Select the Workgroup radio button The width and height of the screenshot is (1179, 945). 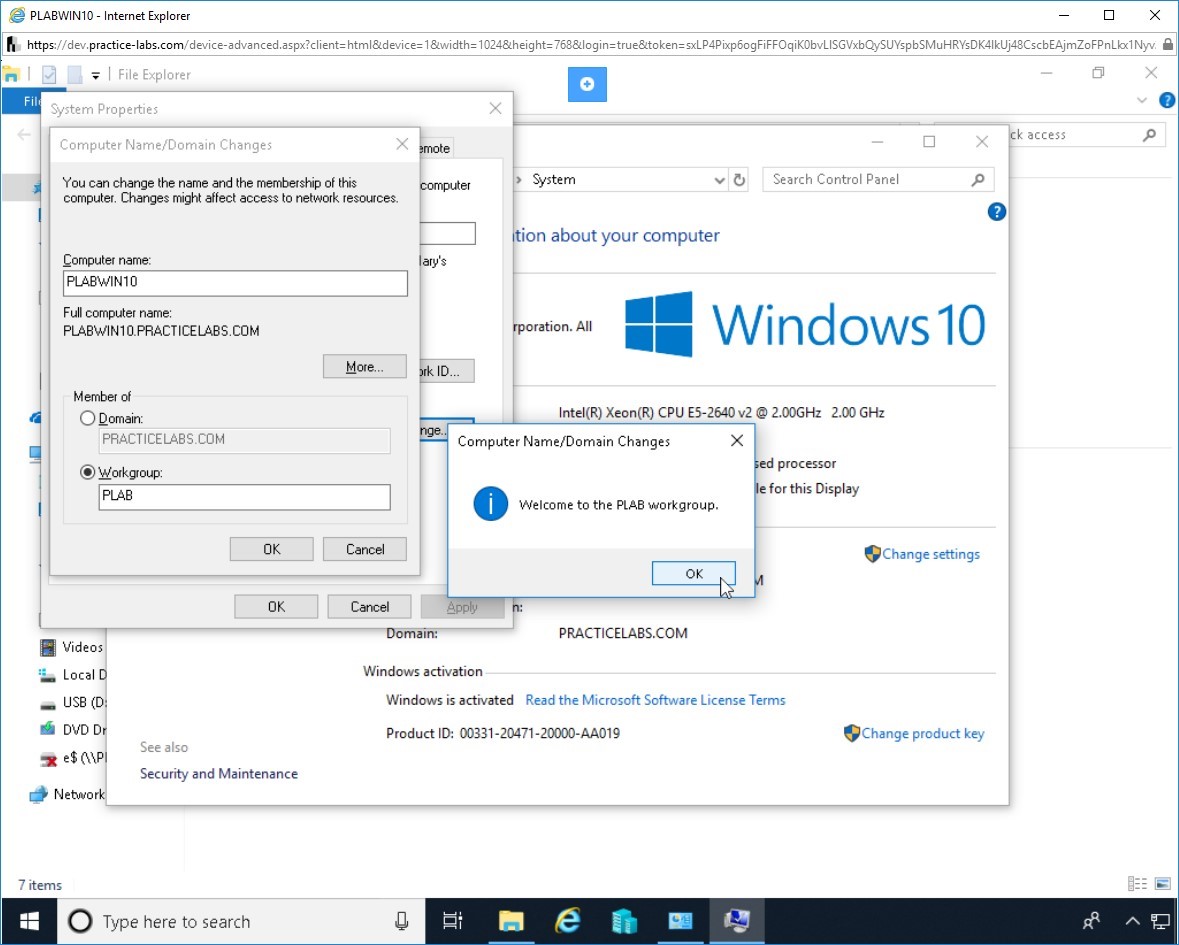[x=87, y=472]
